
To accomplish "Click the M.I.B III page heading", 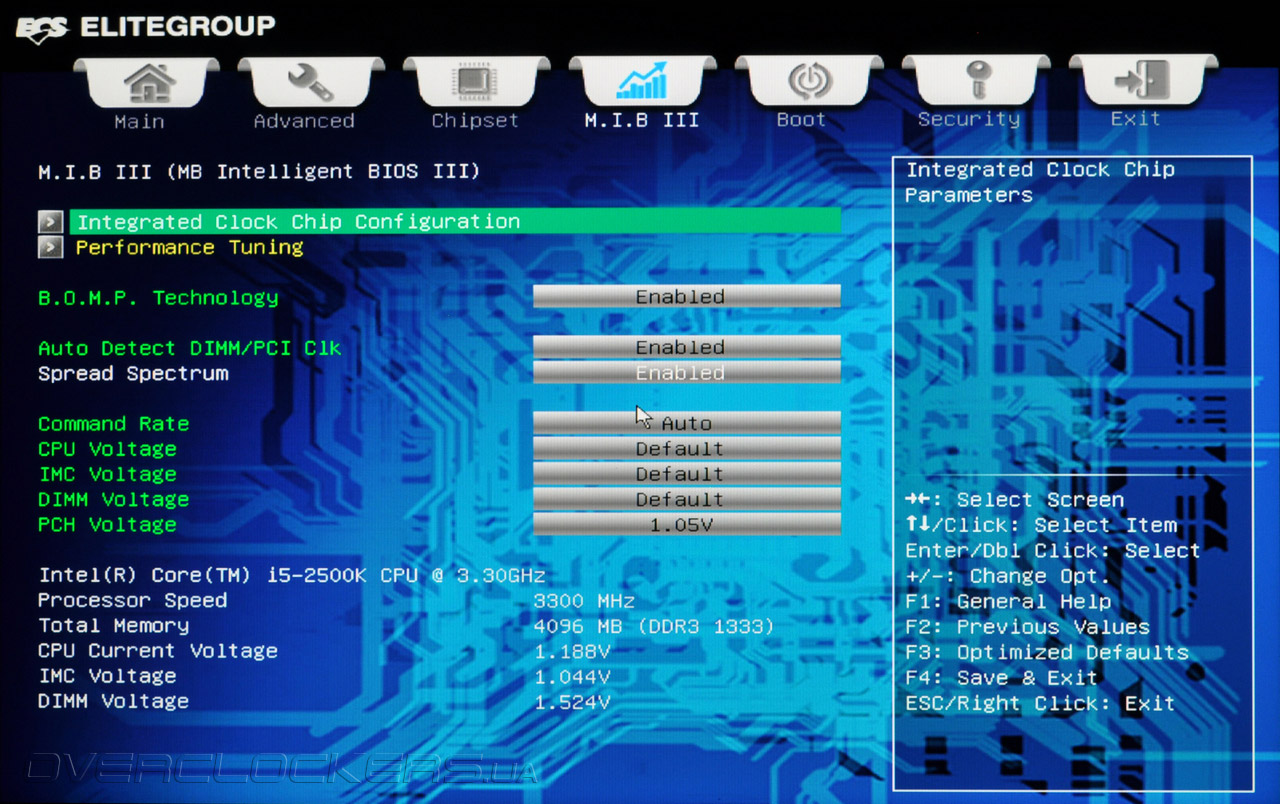I will 259,172.
